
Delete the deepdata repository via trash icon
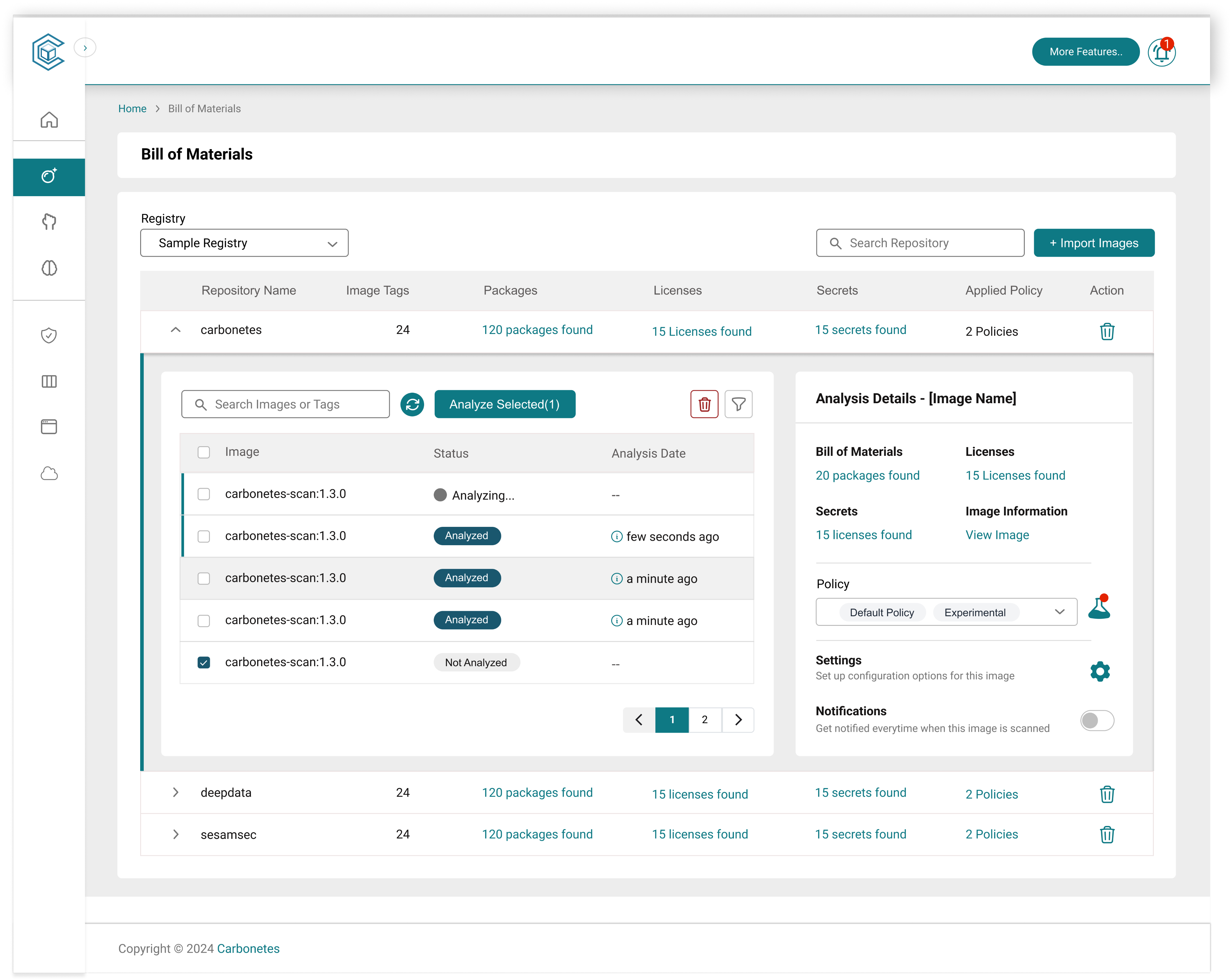tap(1107, 794)
